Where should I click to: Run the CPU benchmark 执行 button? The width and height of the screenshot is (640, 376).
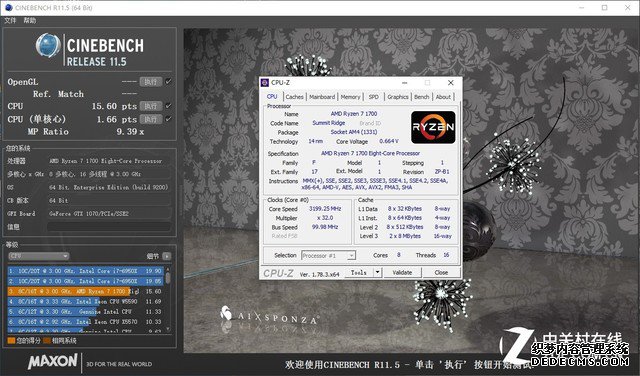[x=151, y=106]
